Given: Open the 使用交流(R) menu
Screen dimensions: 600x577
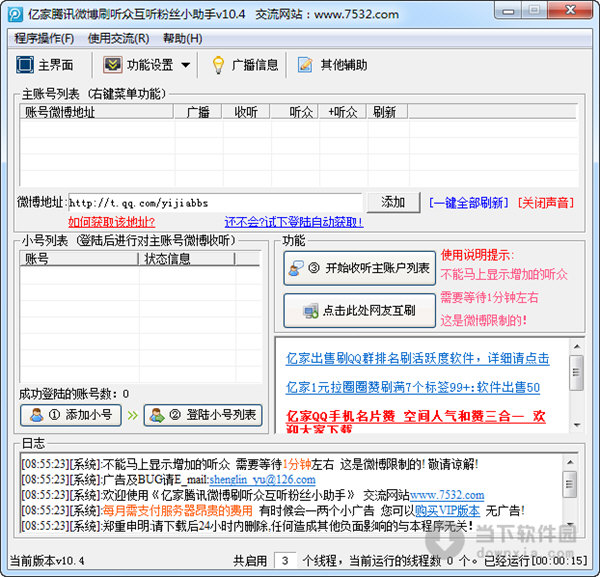Looking at the screenshot, I should tap(118, 38).
